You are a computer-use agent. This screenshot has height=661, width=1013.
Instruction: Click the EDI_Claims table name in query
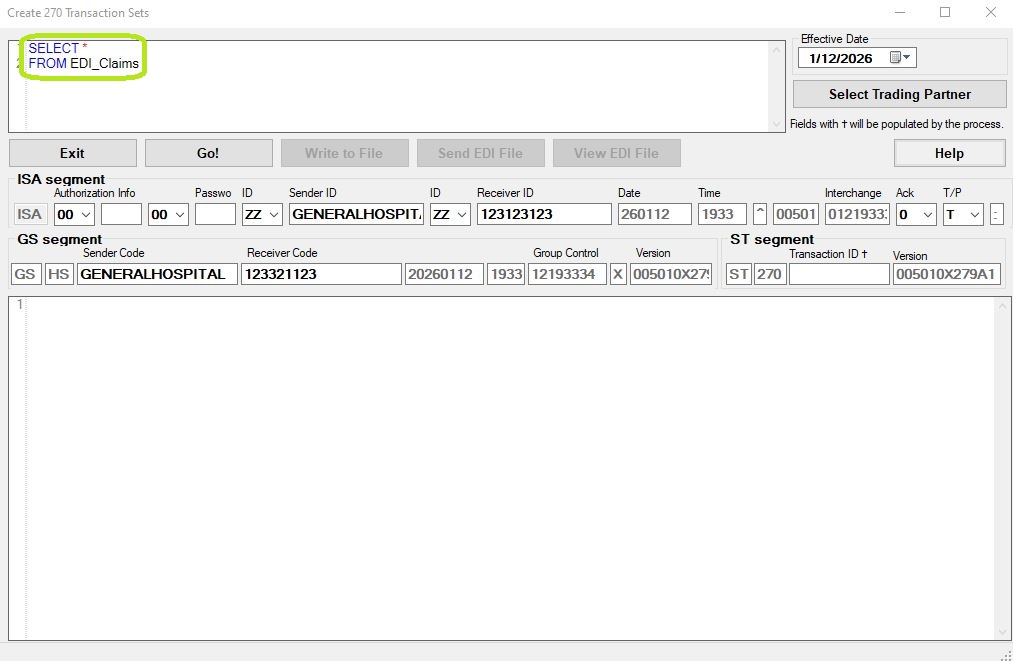click(x=105, y=63)
